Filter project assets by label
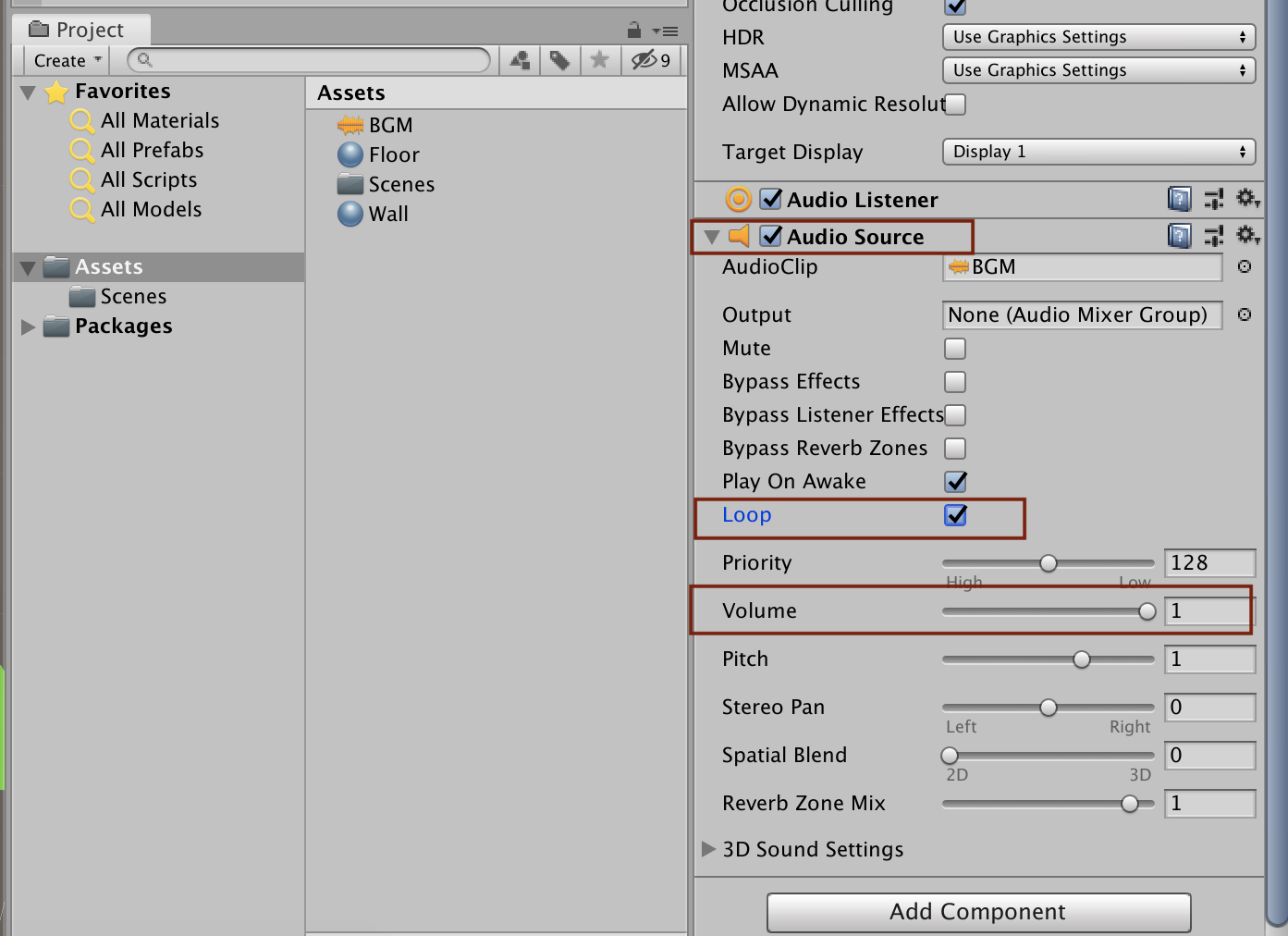This screenshot has height=936, width=1288. (558, 60)
